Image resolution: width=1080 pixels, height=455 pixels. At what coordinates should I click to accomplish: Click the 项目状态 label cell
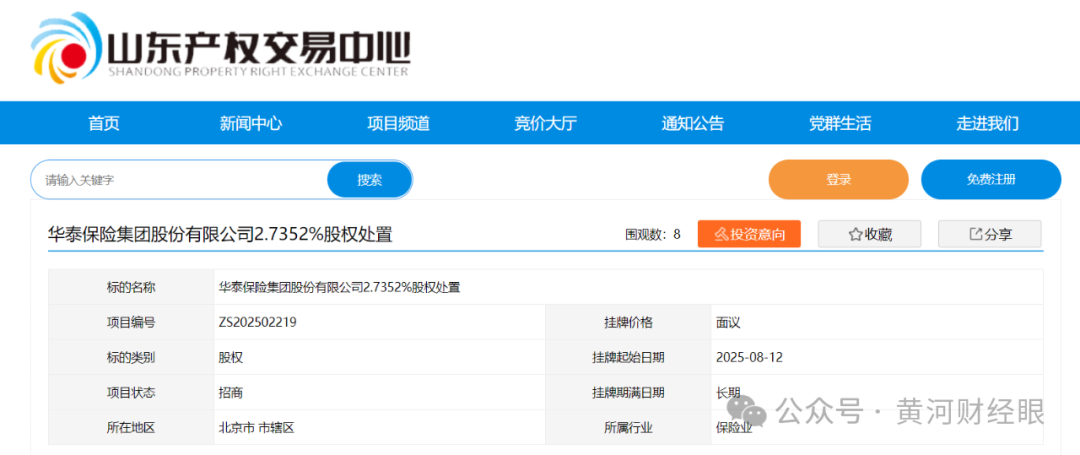[x=131, y=392]
